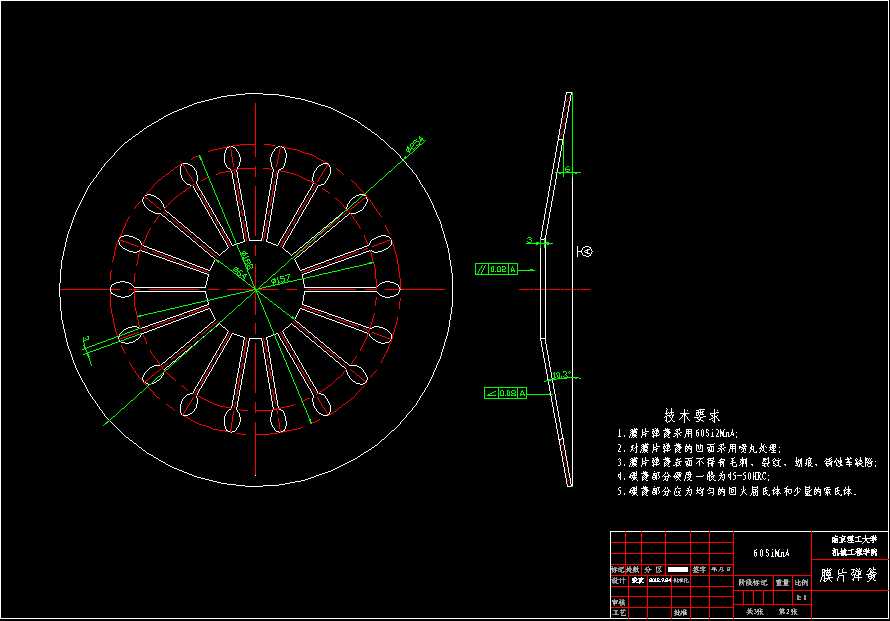Select the ø157 diameter dimension text
This screenshot has height=621, width=890.
pyautogui.click(x=285, y=279)
